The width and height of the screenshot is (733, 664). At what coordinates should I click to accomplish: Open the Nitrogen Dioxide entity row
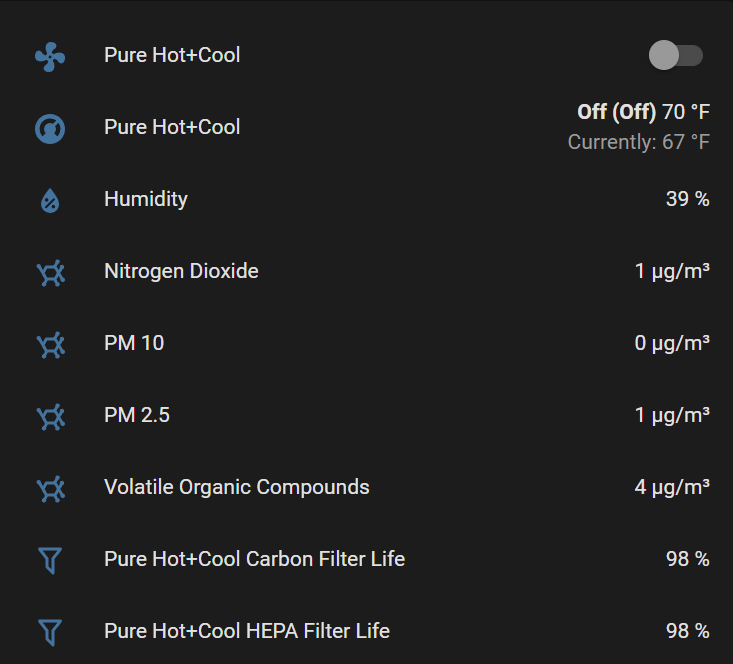point(366,272)
